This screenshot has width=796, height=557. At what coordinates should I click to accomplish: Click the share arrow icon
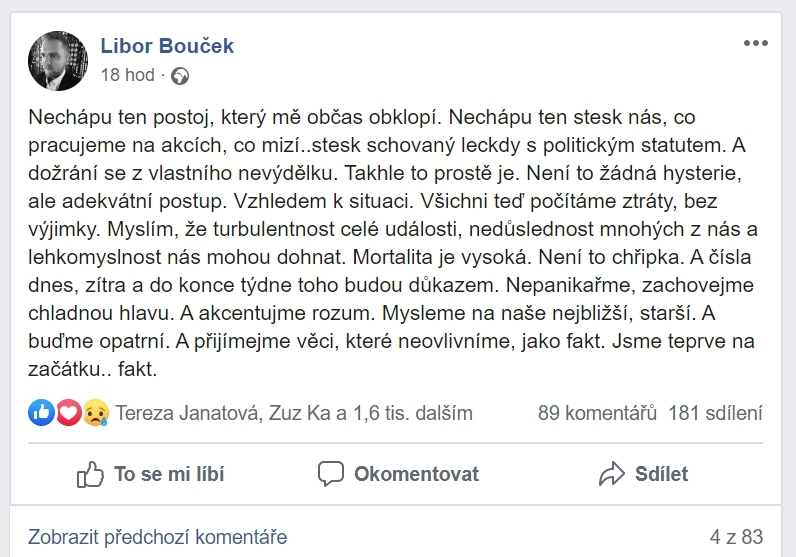click(611, 474)
